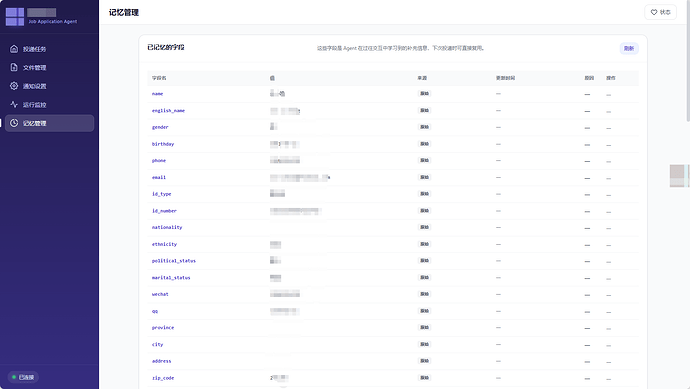Click the political_status field name
This screenshot has width=690, height=389.
click(x=174, y=261)
